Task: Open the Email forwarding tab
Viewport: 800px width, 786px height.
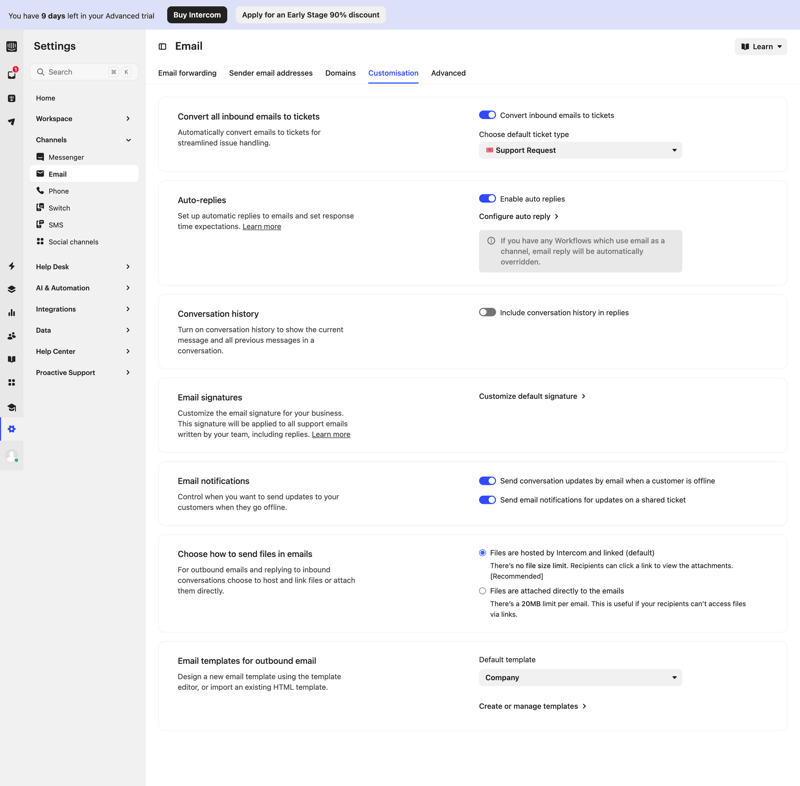Action: pos(187,72)
